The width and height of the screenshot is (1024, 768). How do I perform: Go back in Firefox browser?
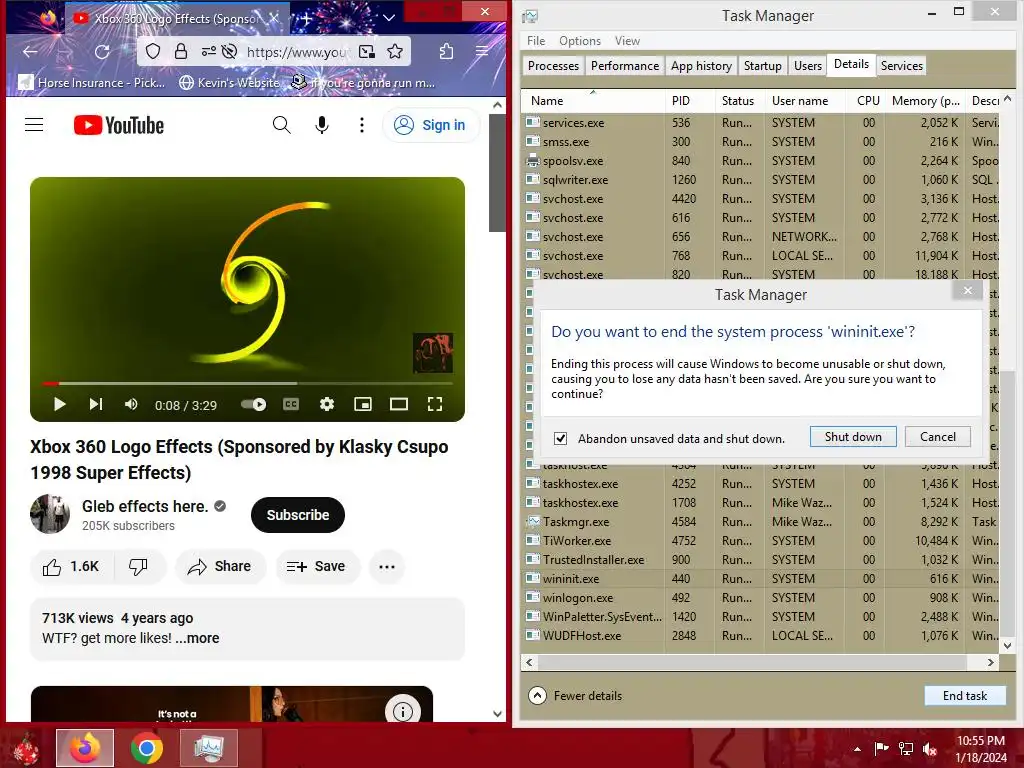30,52
